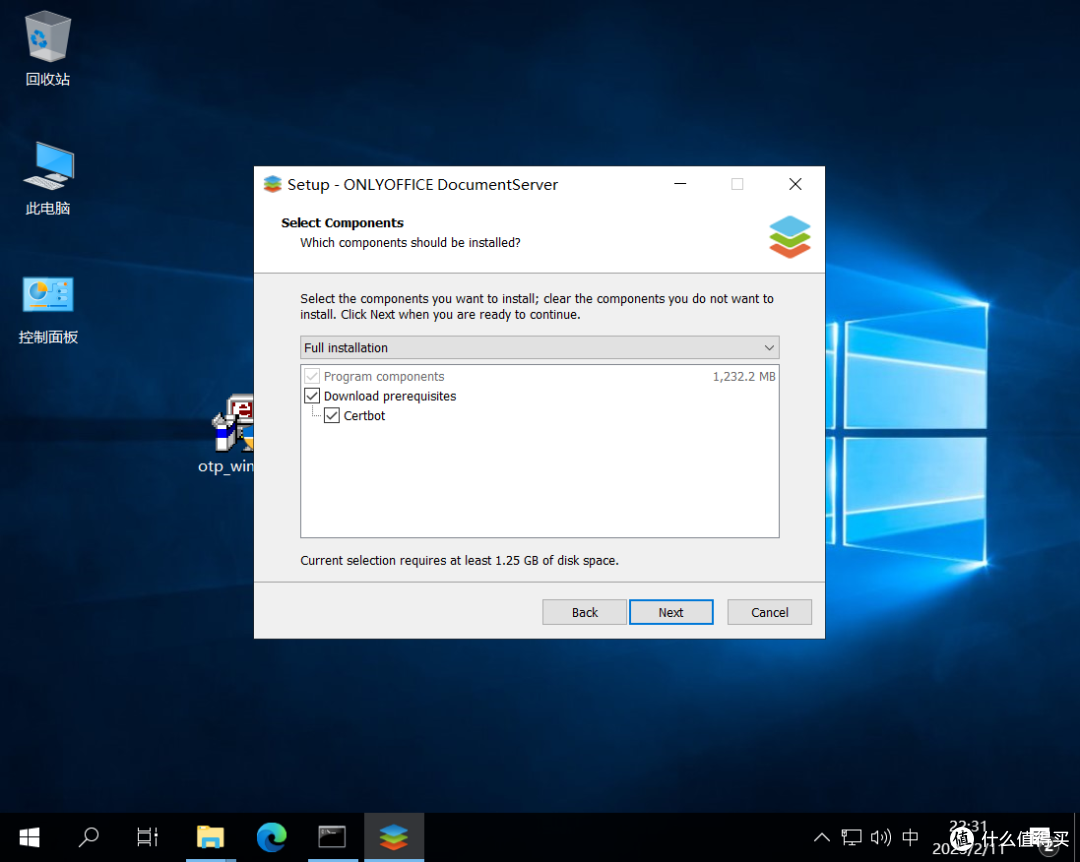Open the volume tray icon

880,837
